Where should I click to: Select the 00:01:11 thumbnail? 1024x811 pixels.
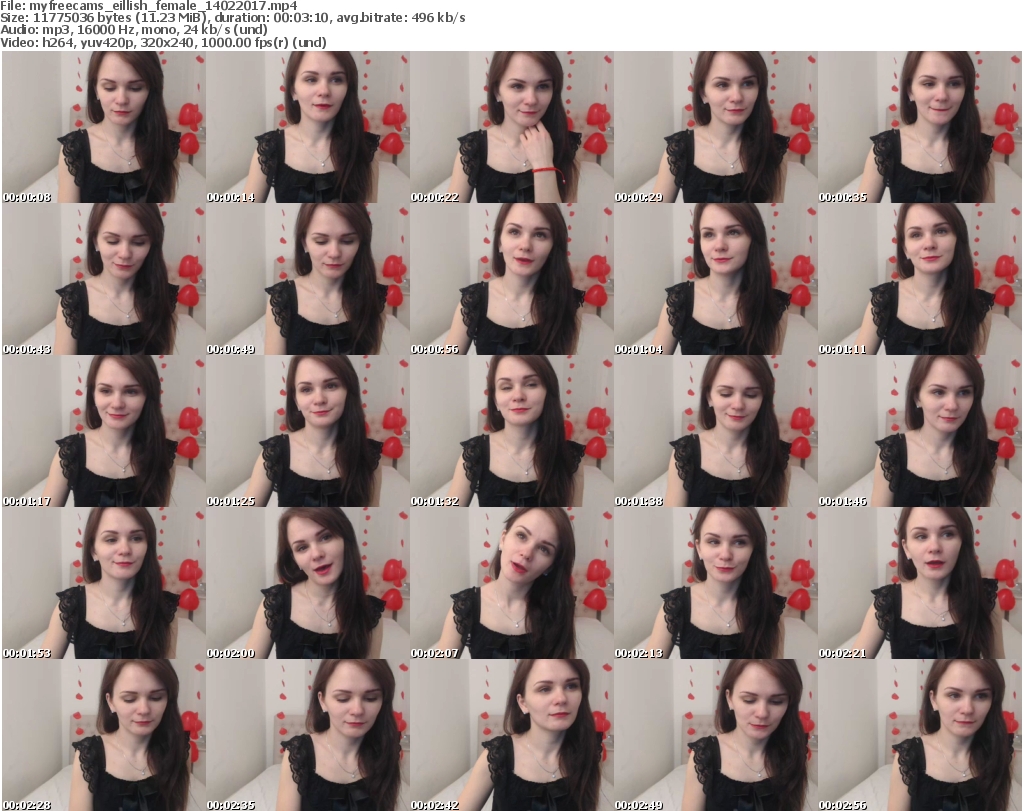pos(920,279)
